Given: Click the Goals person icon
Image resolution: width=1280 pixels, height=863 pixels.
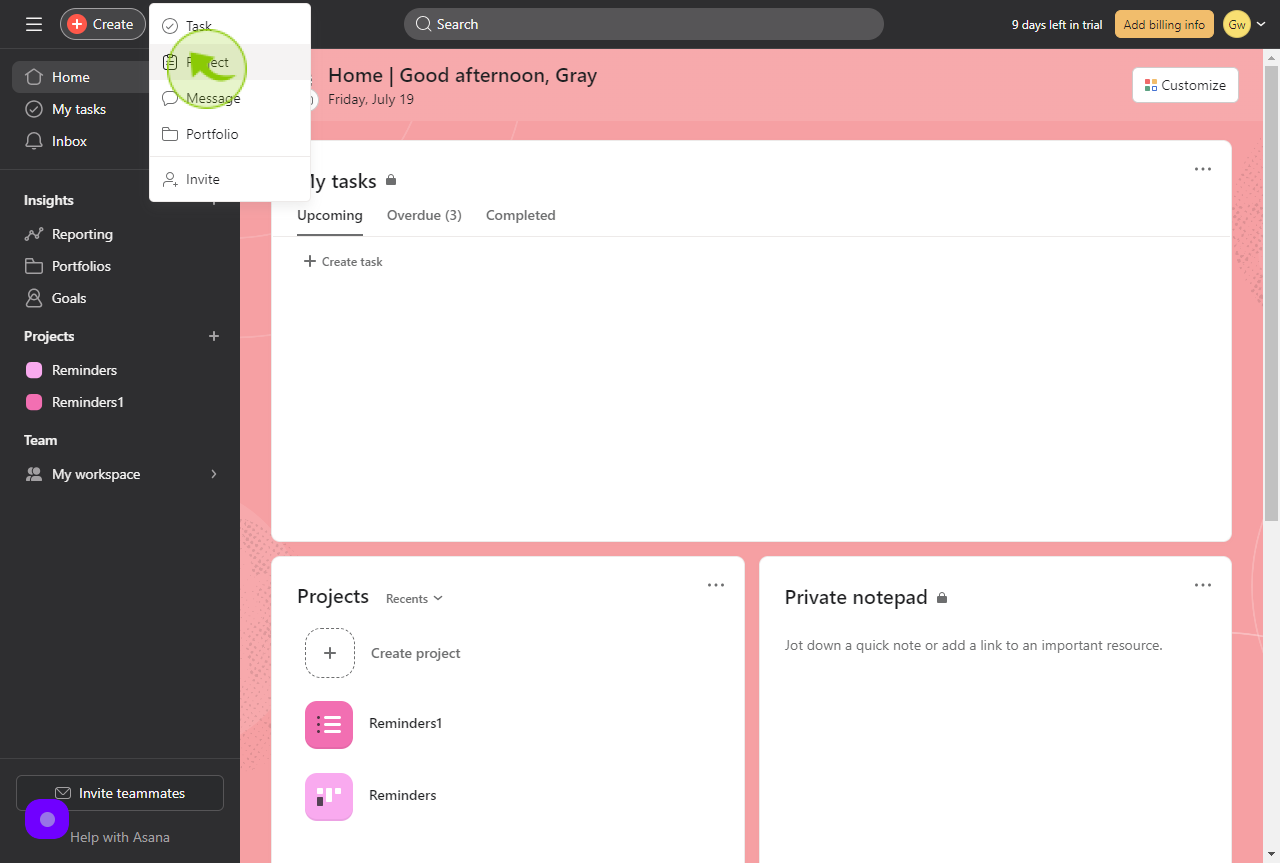Looking at the screenshot, I should [x=34, y=298].
